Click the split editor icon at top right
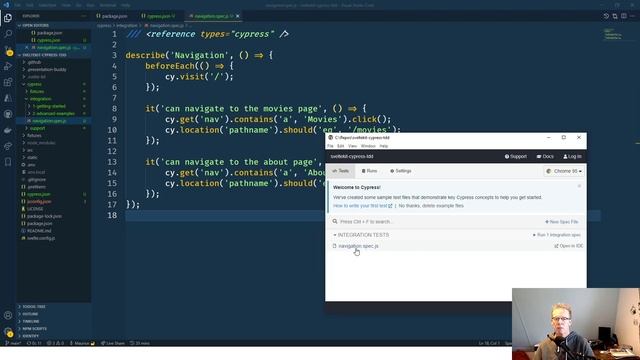Image resolution: width=640 pixels, height=360 pixels. pyautogui.click(x=624, y=16)
